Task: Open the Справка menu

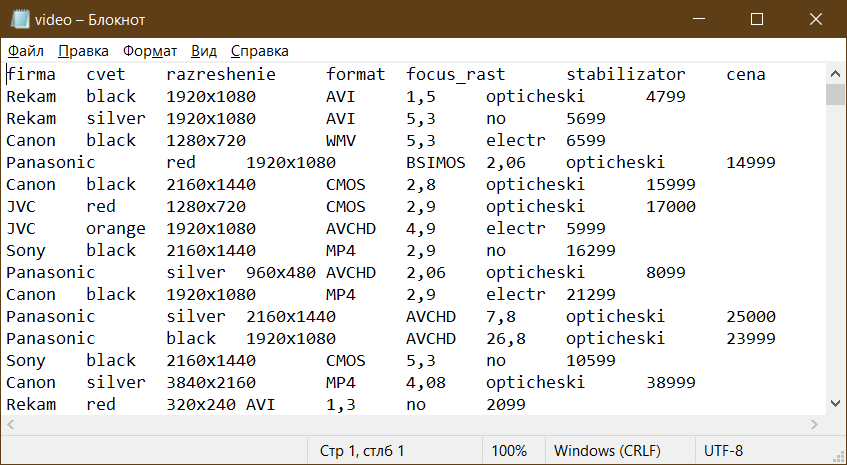Action: (x=259, y=51)
